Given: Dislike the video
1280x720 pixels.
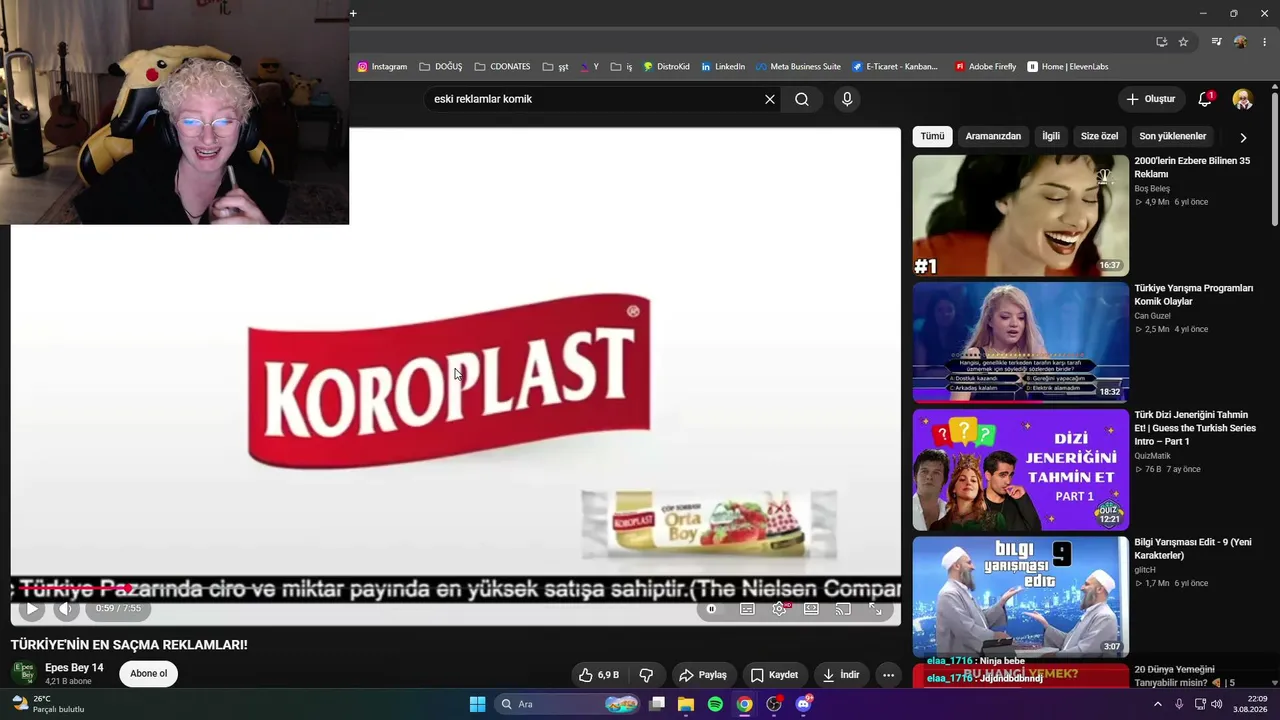Looking at the screenshot, I should coord(646,675).
